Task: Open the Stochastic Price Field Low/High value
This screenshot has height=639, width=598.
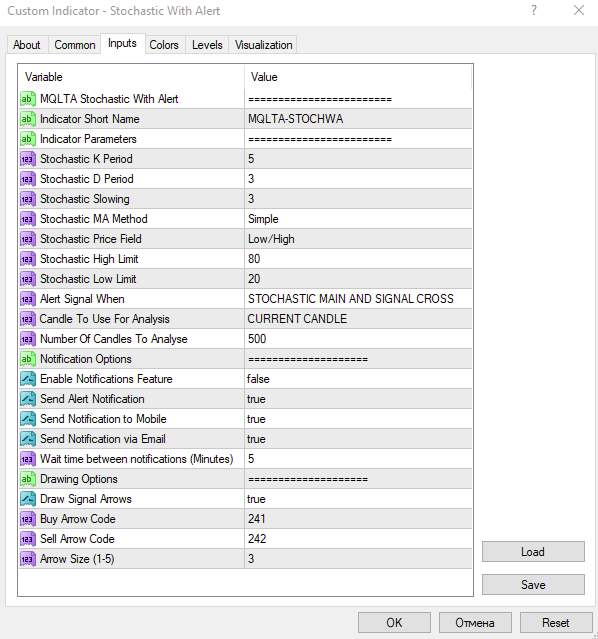Action: tap(358, 239)
